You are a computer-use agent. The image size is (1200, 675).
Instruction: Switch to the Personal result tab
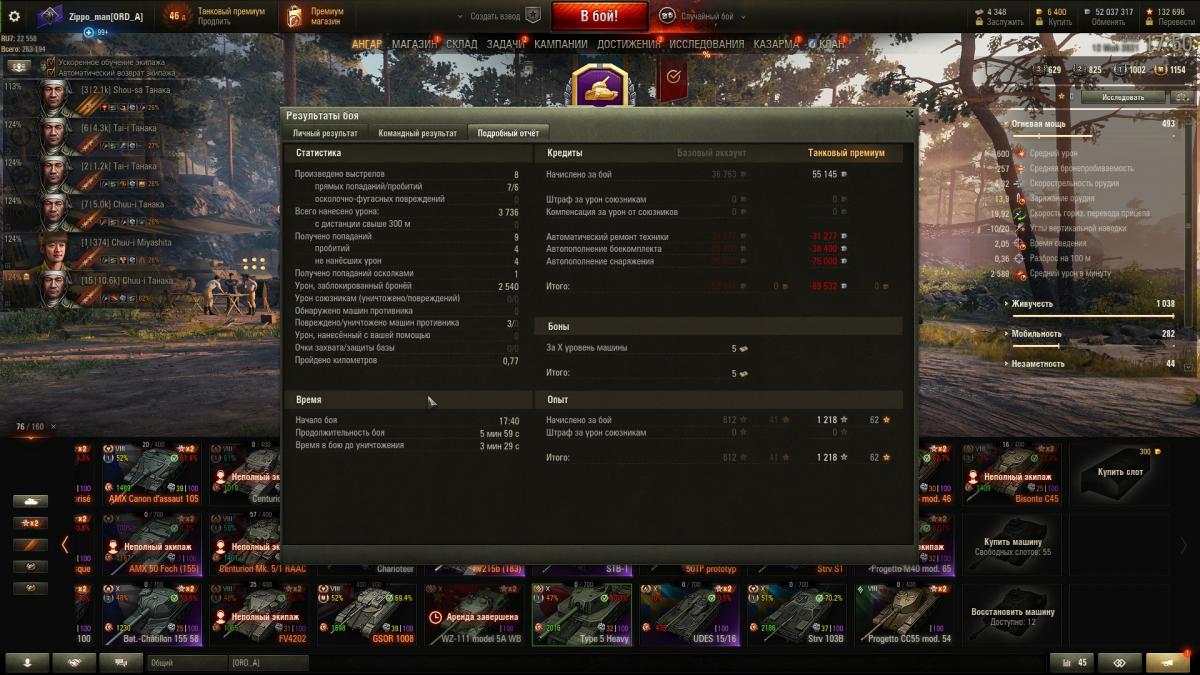[325, 133]
